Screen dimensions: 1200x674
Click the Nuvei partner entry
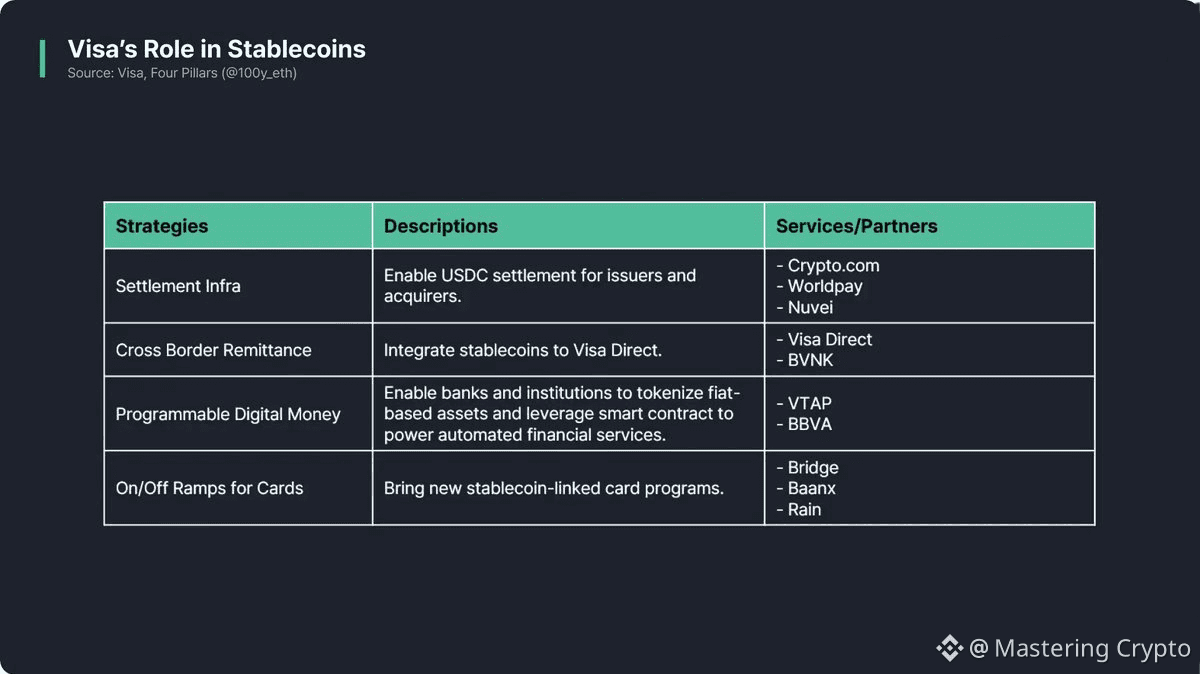(x=810, y=307)
